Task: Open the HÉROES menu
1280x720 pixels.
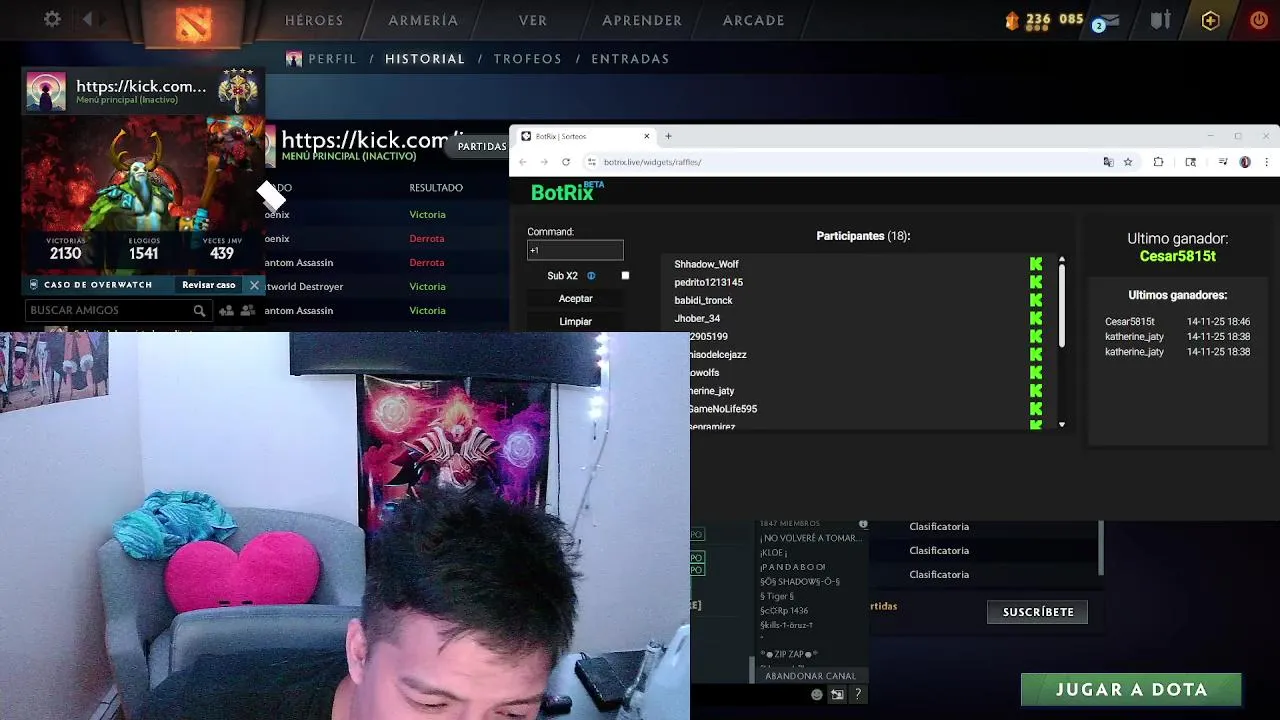Action: coord(314,20)
